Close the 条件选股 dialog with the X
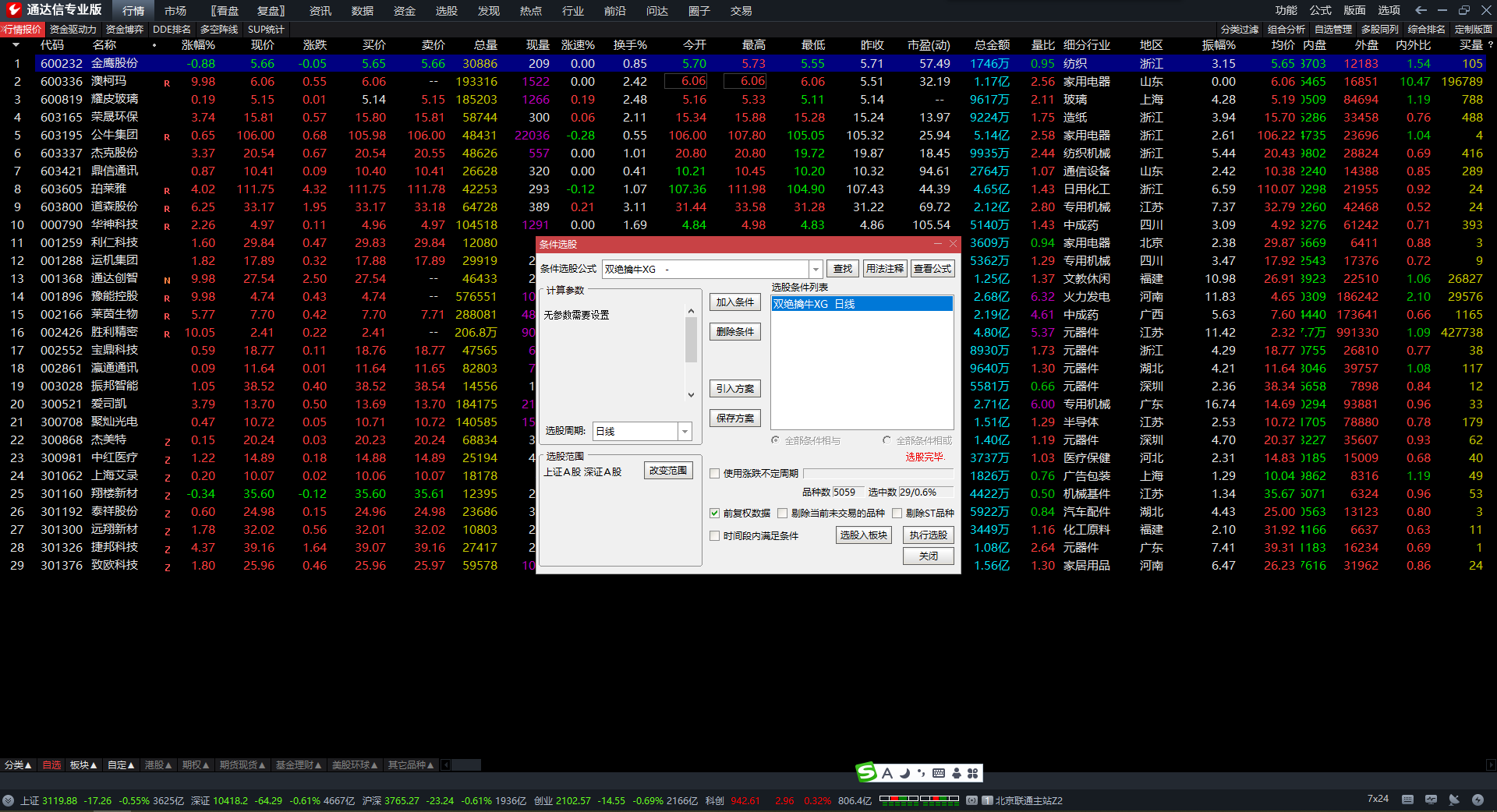 953,244
